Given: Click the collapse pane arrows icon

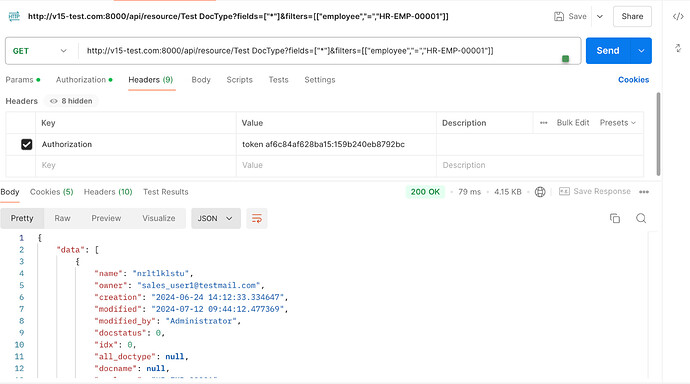Looking at the screenshot, I should (x=678, y=48).
